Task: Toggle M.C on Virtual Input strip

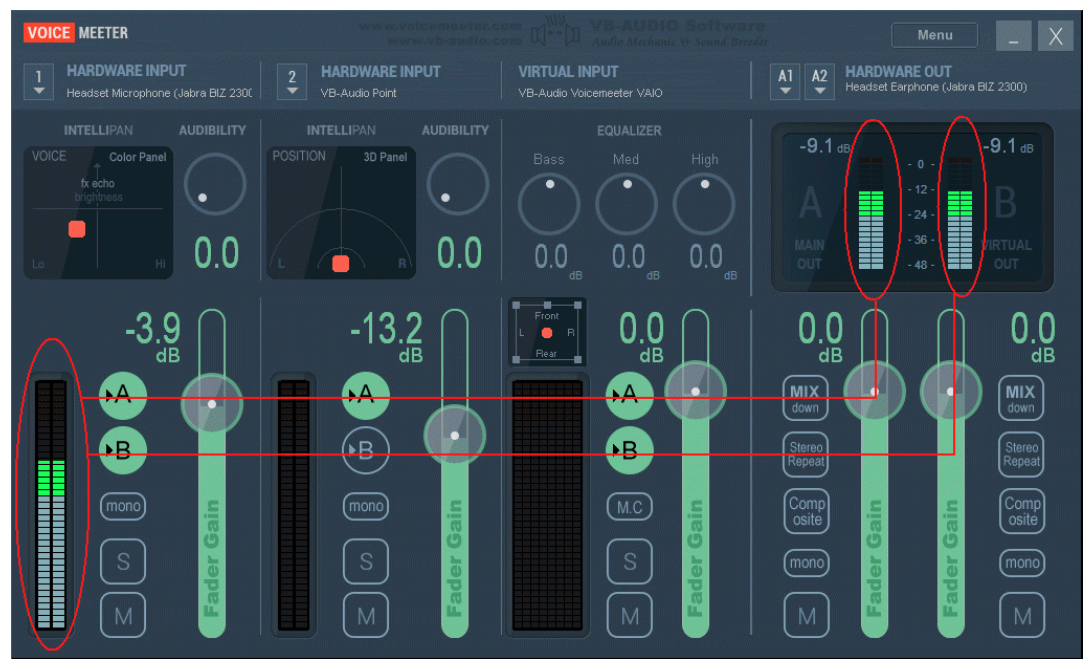Action: (x=629, y=507)
